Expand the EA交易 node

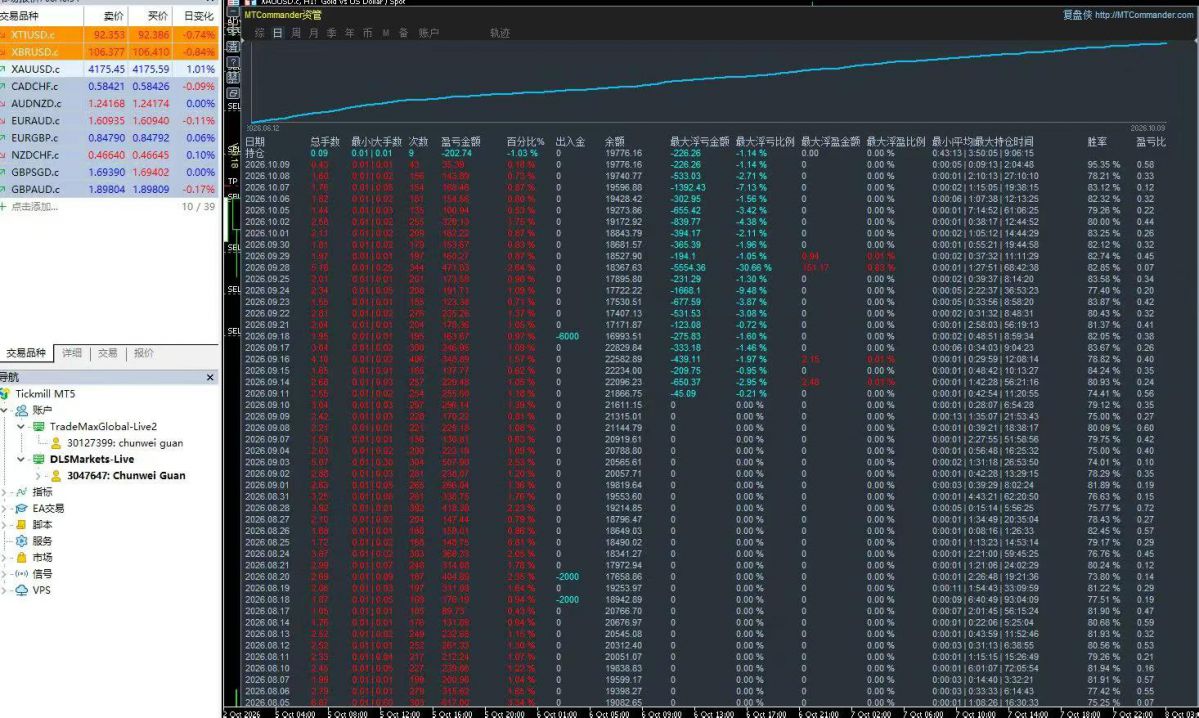[5, 508]
